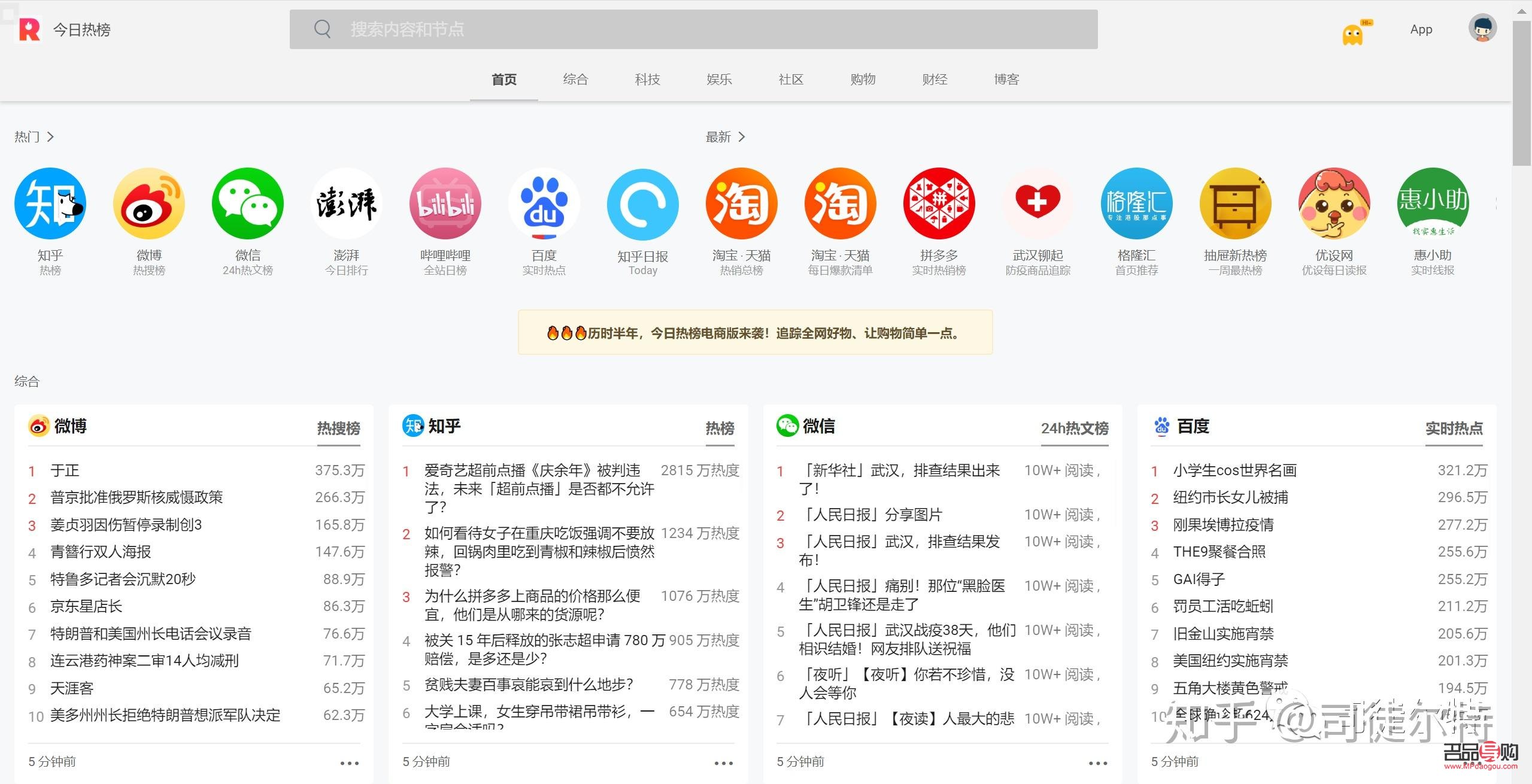Open Weibo topic 青簪行双人海报
This screenshot has height=784, width=1532.
101,552
